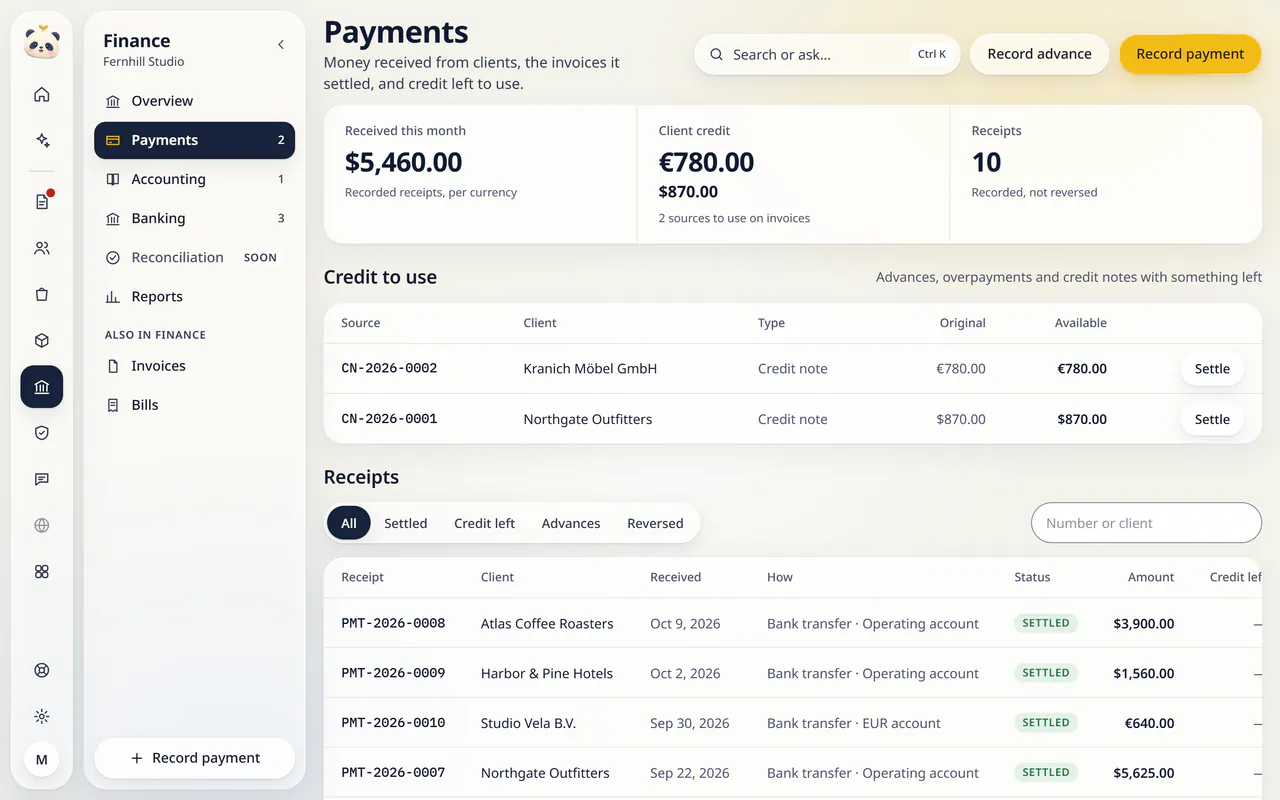Open Reports in Finance menu
This screenshot has height=800, width=1280.
pyautogui.click(x=194, y=296)
